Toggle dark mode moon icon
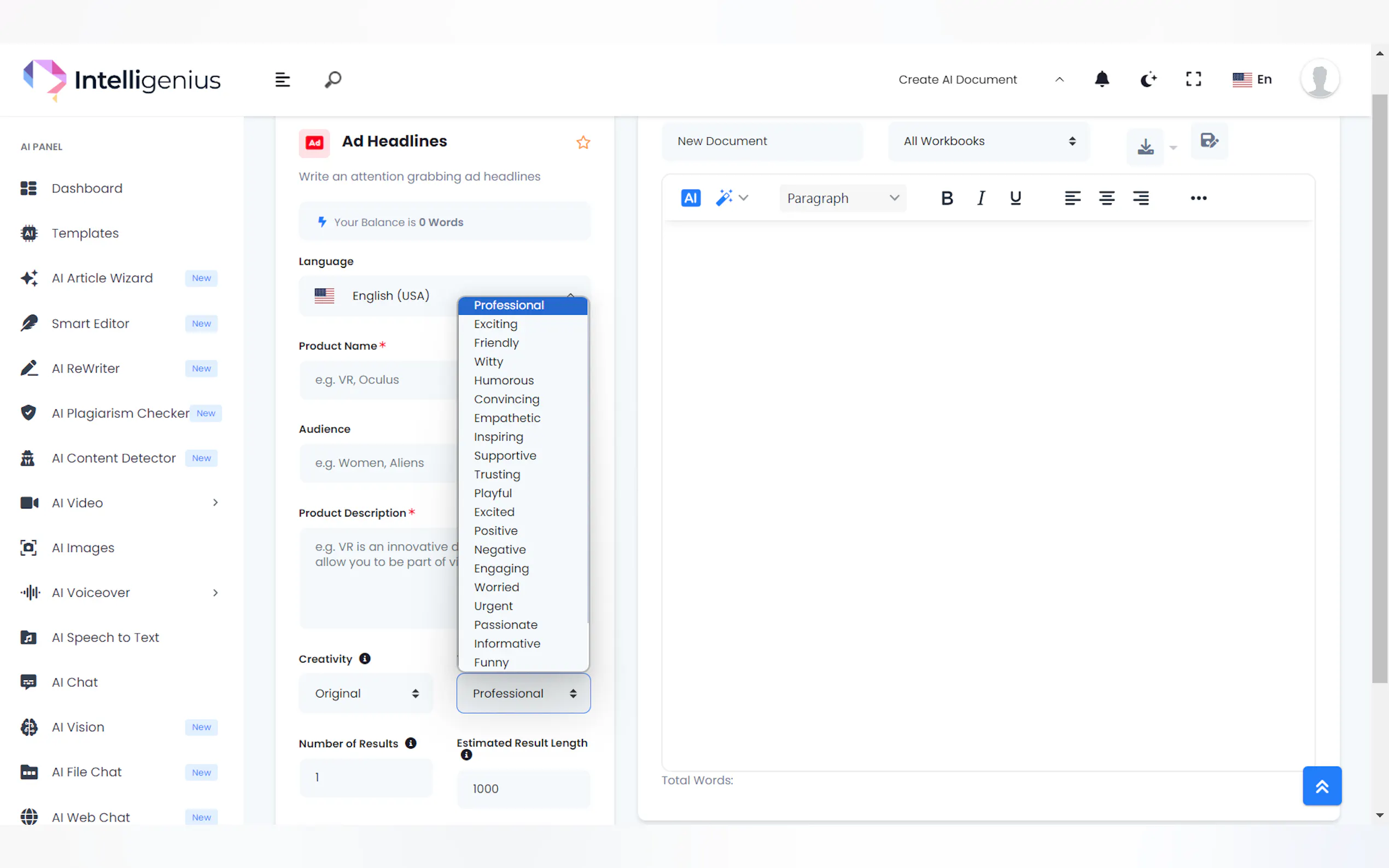 coord(1148,79)
